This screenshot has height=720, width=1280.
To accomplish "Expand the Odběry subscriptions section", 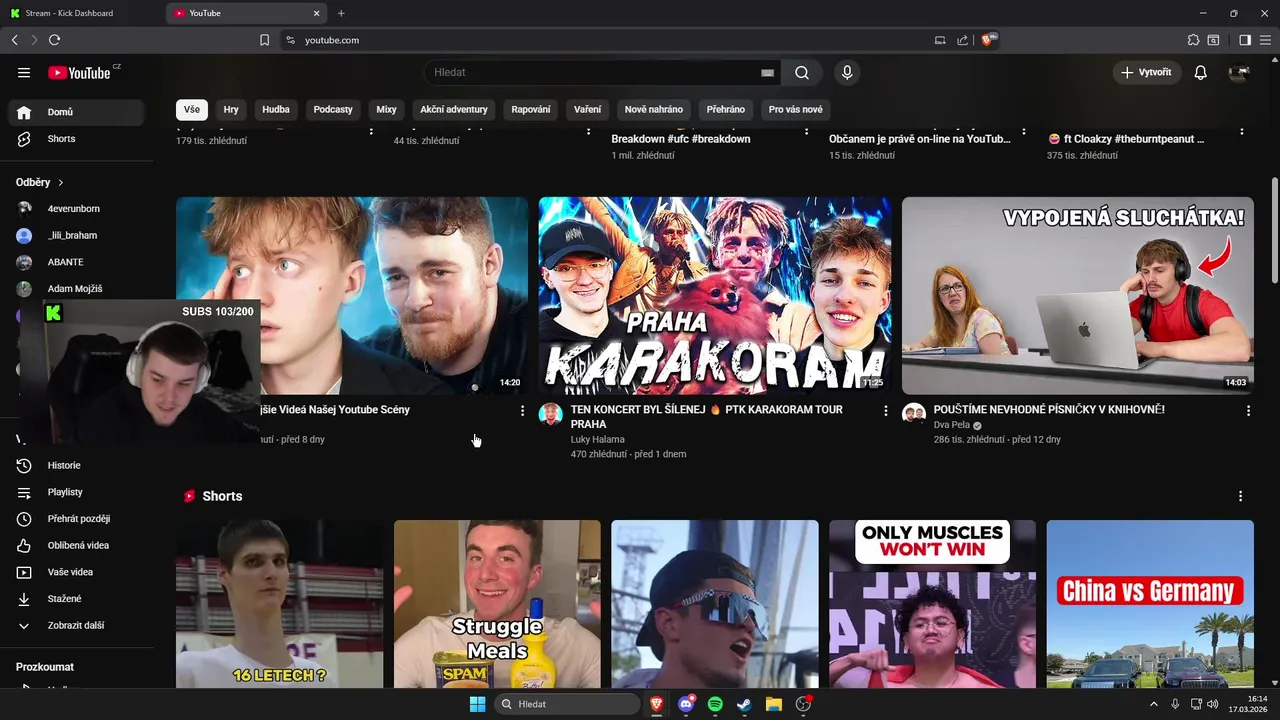I will click(40, 183).
